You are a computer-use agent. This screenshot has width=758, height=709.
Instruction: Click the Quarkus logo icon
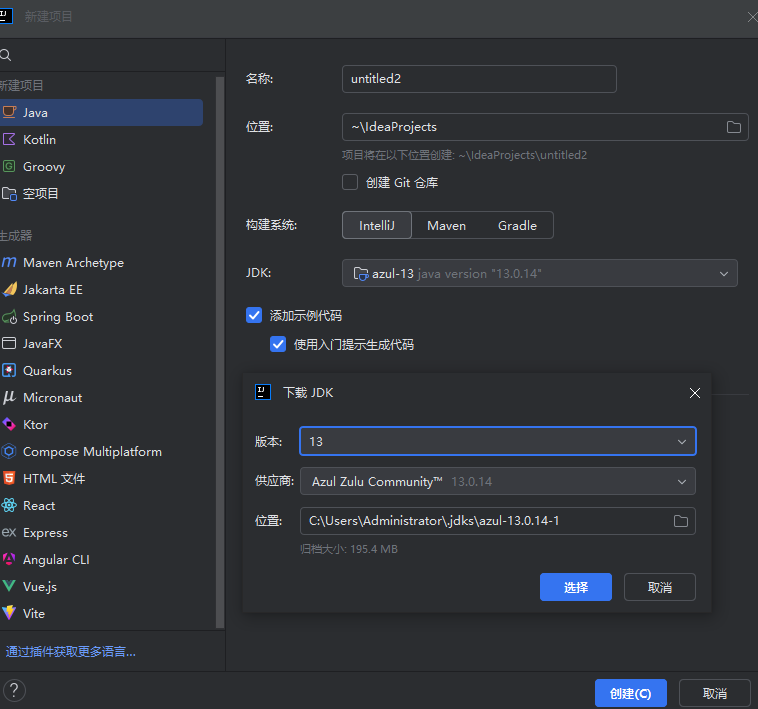click(x=9, y=370)
